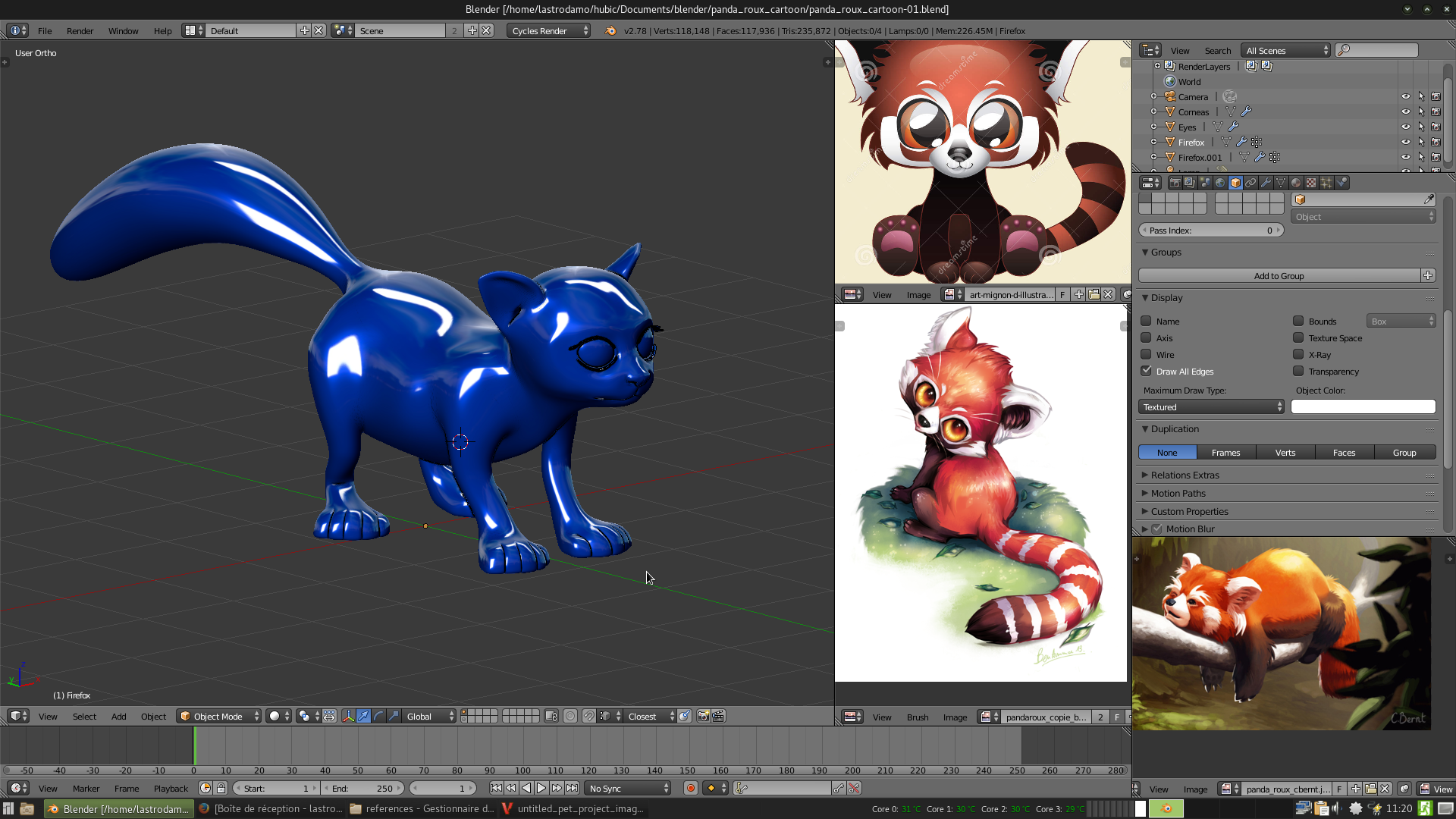This screenshot has width=1456, height=819.
Task: Select the translate manipulator arrow icon
Action: [x=363, y=716]
